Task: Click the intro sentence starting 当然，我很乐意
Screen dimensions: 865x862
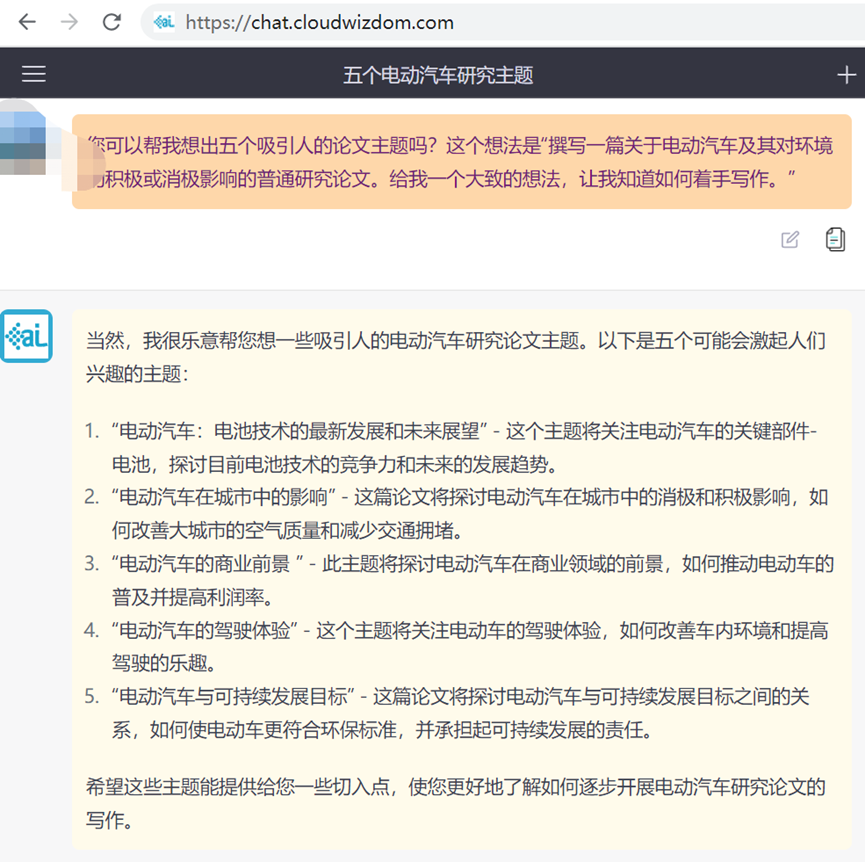Action: point(456,357)
